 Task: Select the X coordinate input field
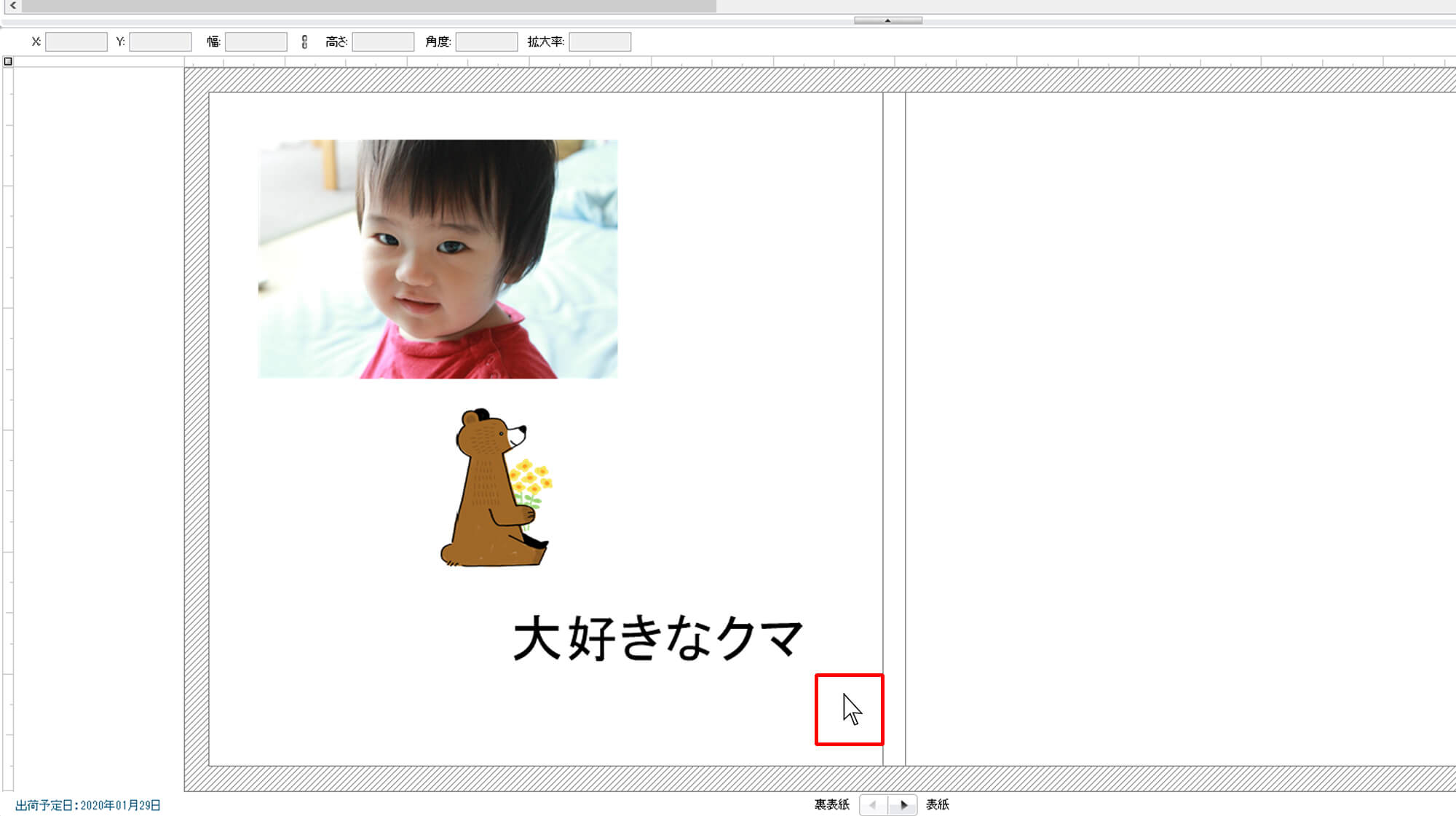[x=75, y=41]
